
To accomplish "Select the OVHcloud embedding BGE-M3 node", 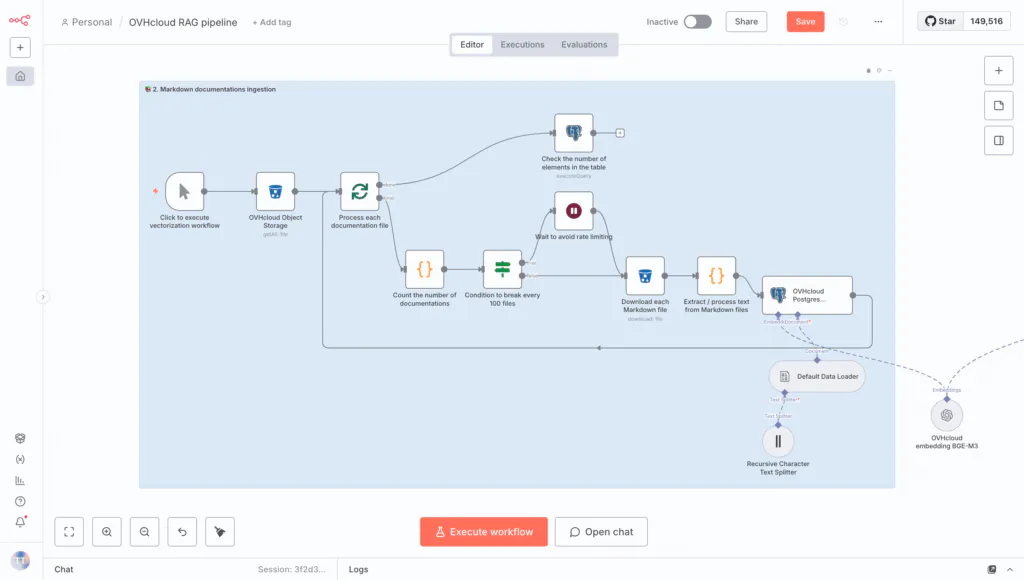I will click(946, 415).
